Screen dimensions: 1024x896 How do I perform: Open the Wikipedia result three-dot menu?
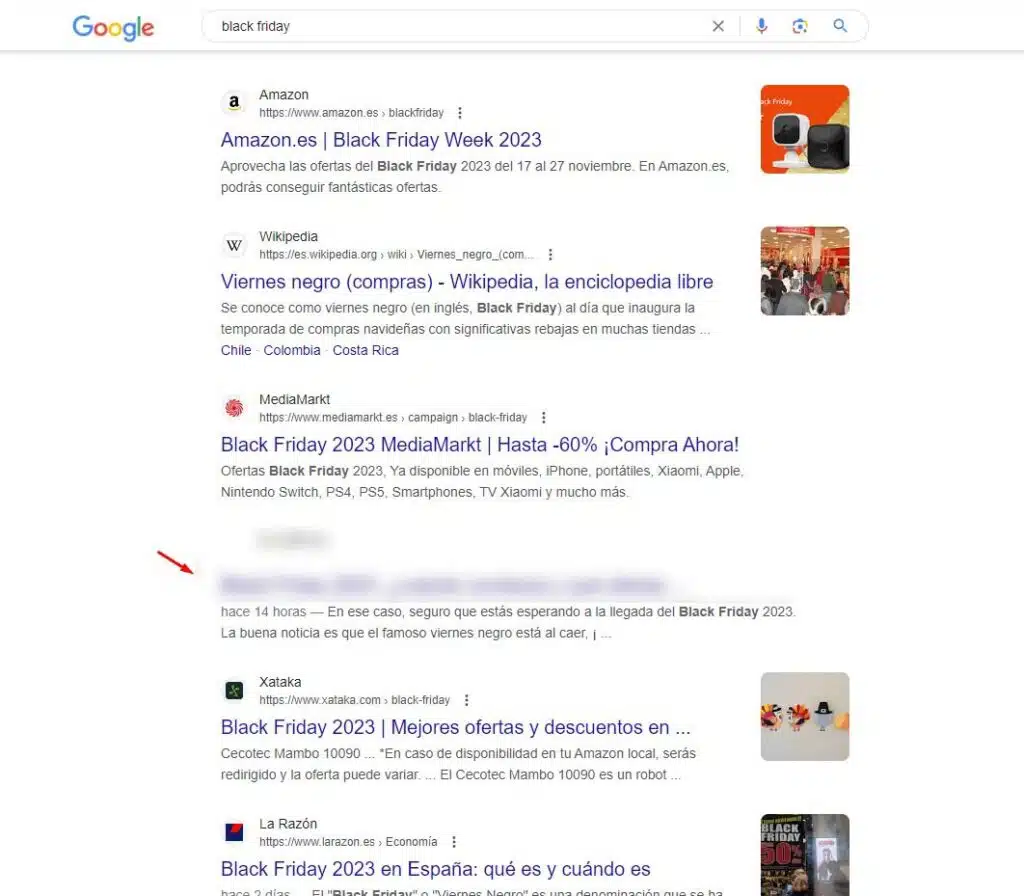[551, 255]
